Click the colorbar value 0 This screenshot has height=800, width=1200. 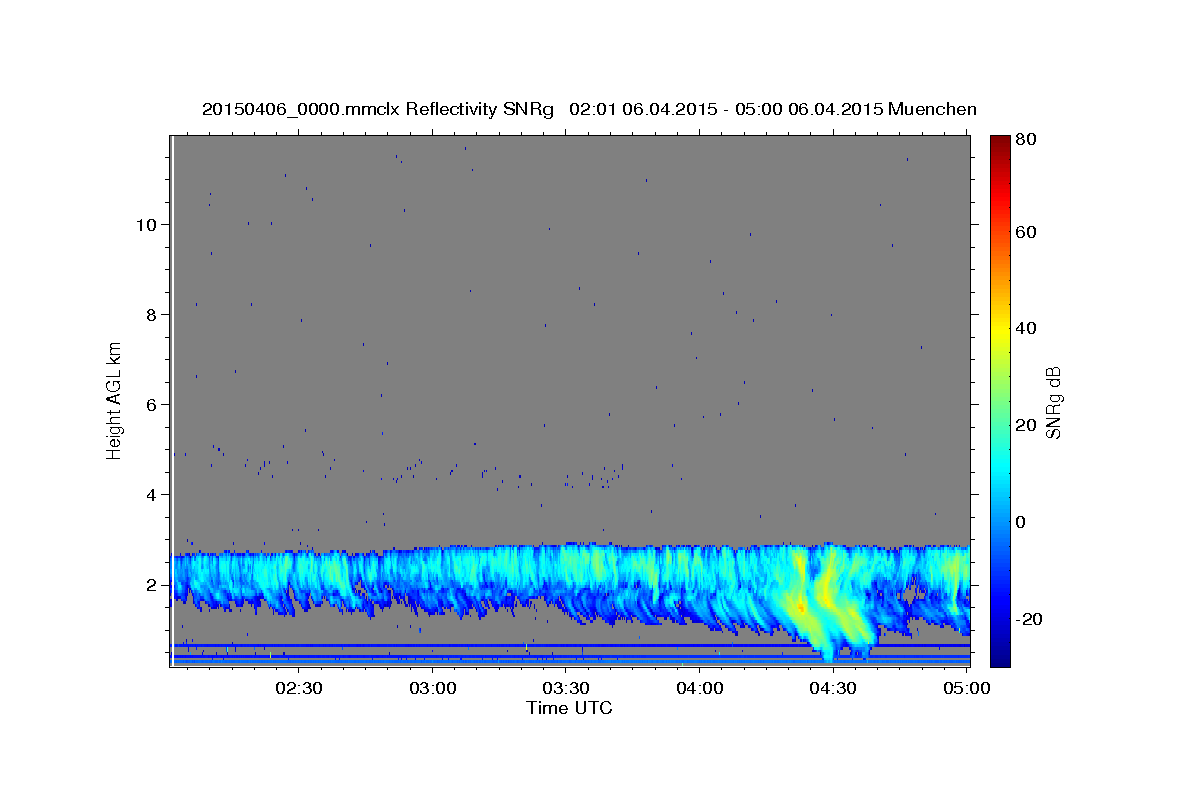pyautogui.click(x=1023, y=522)
